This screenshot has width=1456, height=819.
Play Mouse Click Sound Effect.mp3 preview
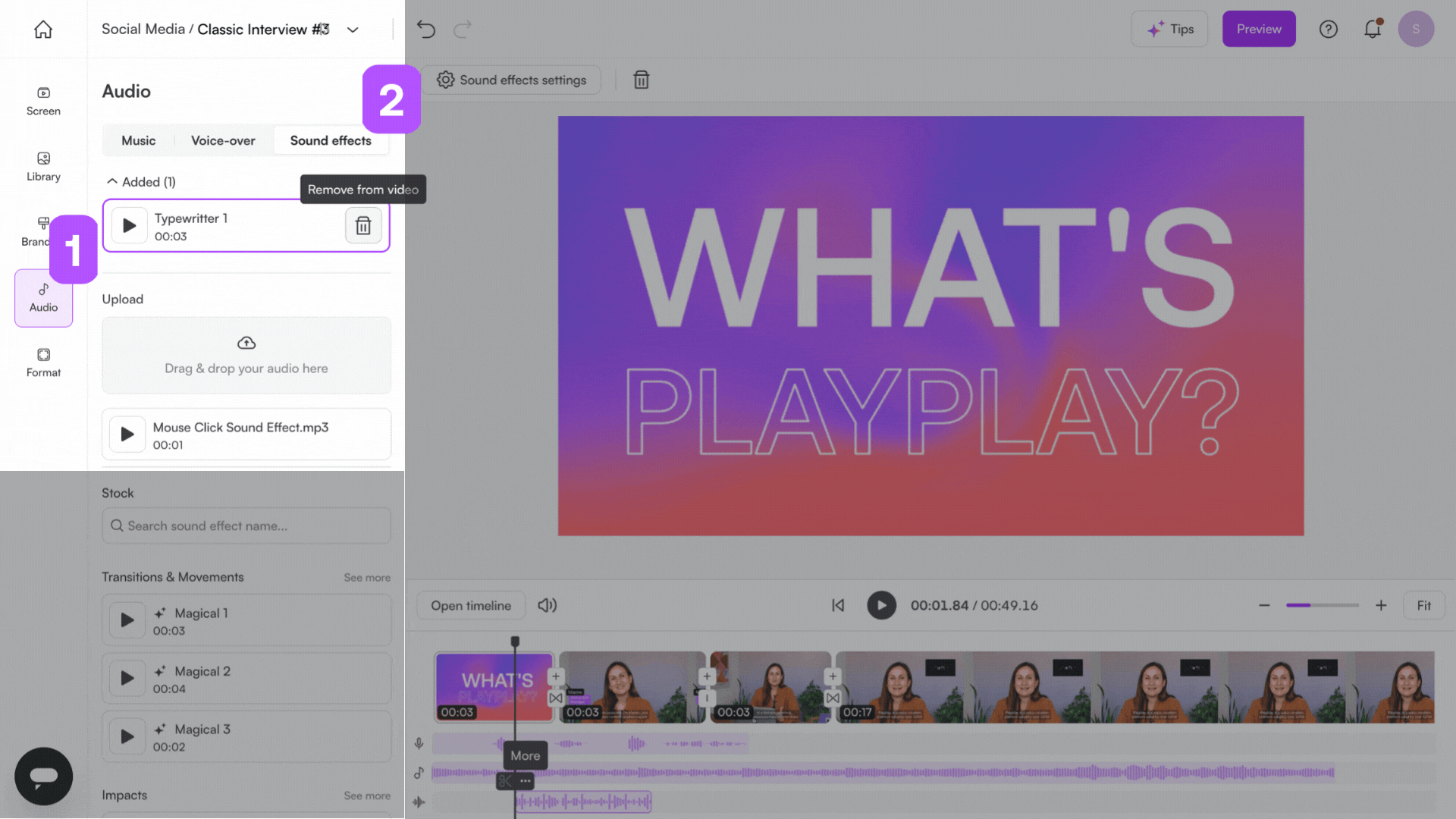(127, 435)
